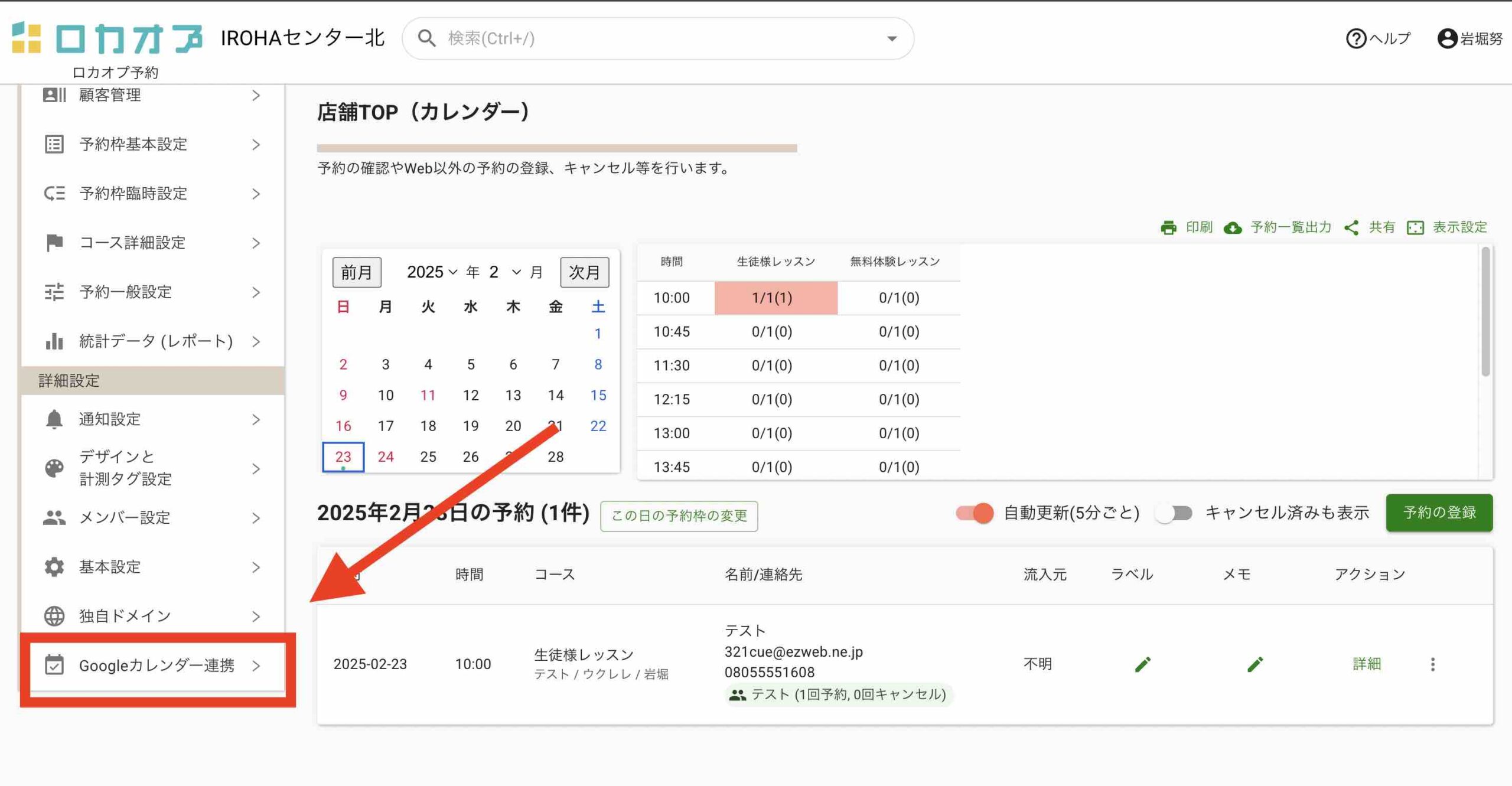1512x786 pixels.
Task: Click the cloud download 予約一覧出力 icon
Action: [1233, 227]
